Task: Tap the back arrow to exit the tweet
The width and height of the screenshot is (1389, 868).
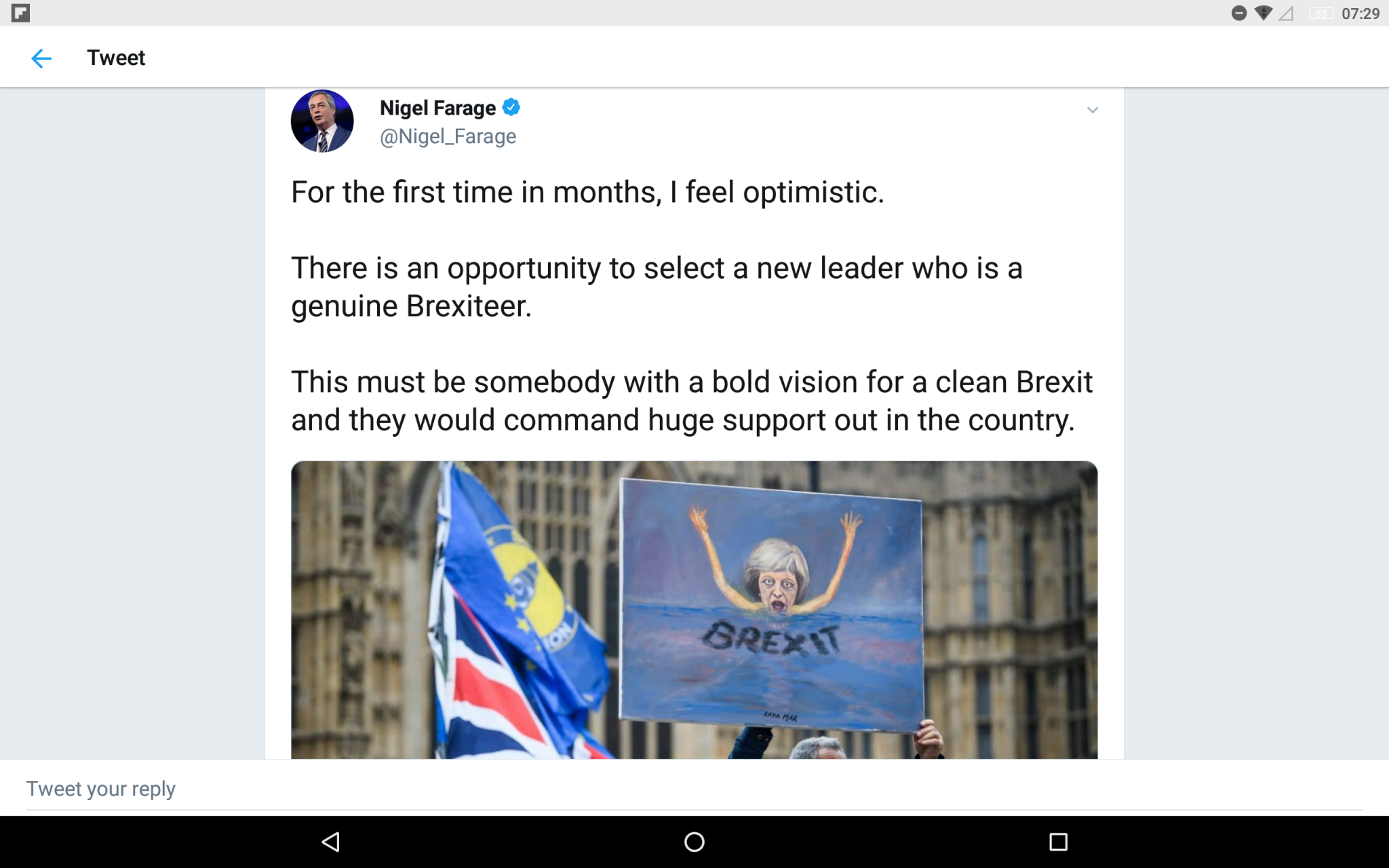Action: point(41,58)
